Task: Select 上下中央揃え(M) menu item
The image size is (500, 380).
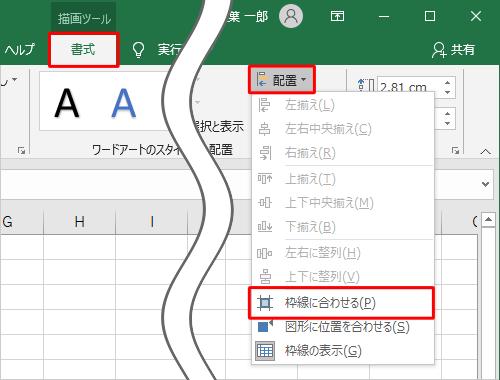Action: [343, 203]
